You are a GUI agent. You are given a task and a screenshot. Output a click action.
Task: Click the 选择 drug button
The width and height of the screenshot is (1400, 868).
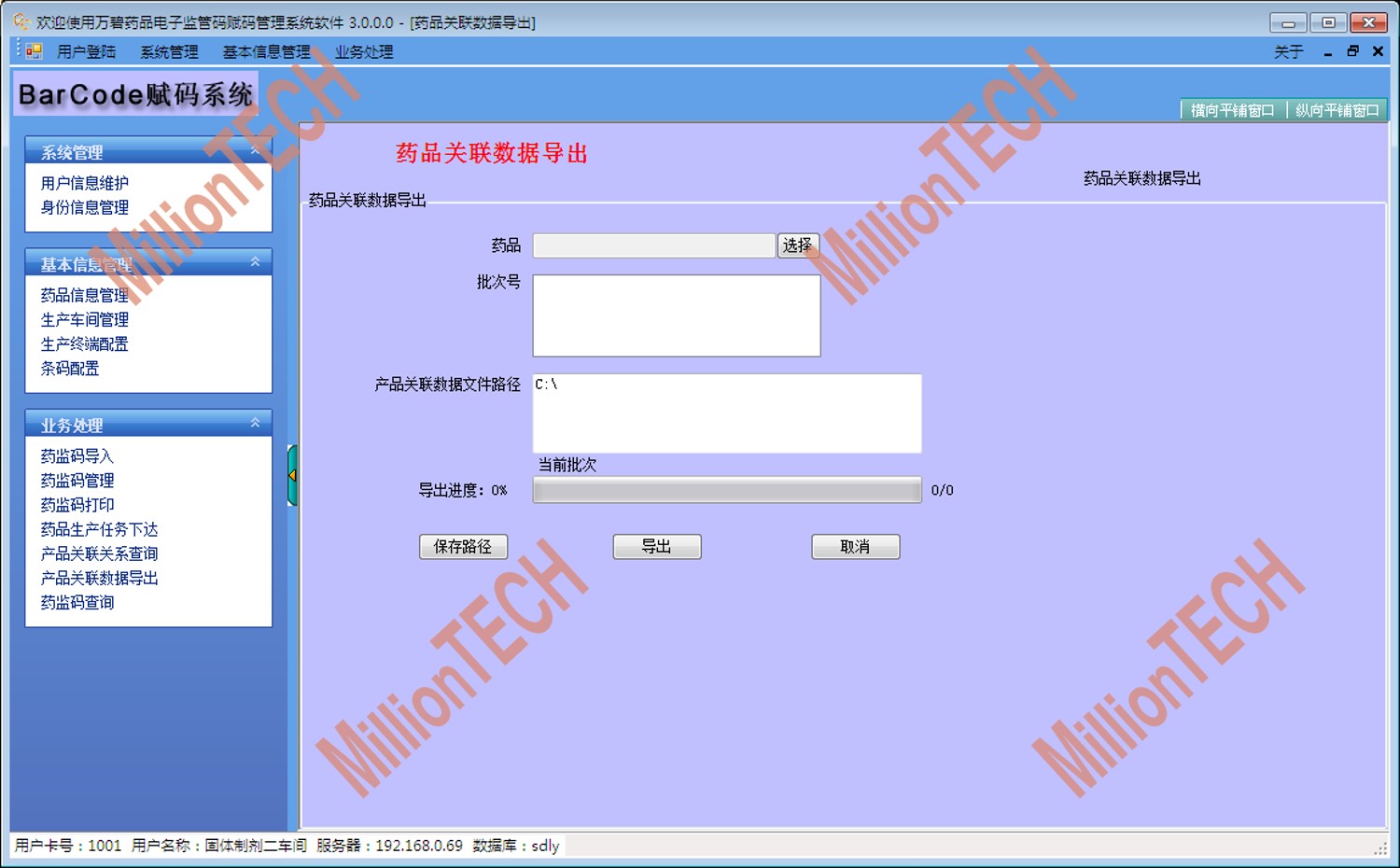tap(798, 245)
